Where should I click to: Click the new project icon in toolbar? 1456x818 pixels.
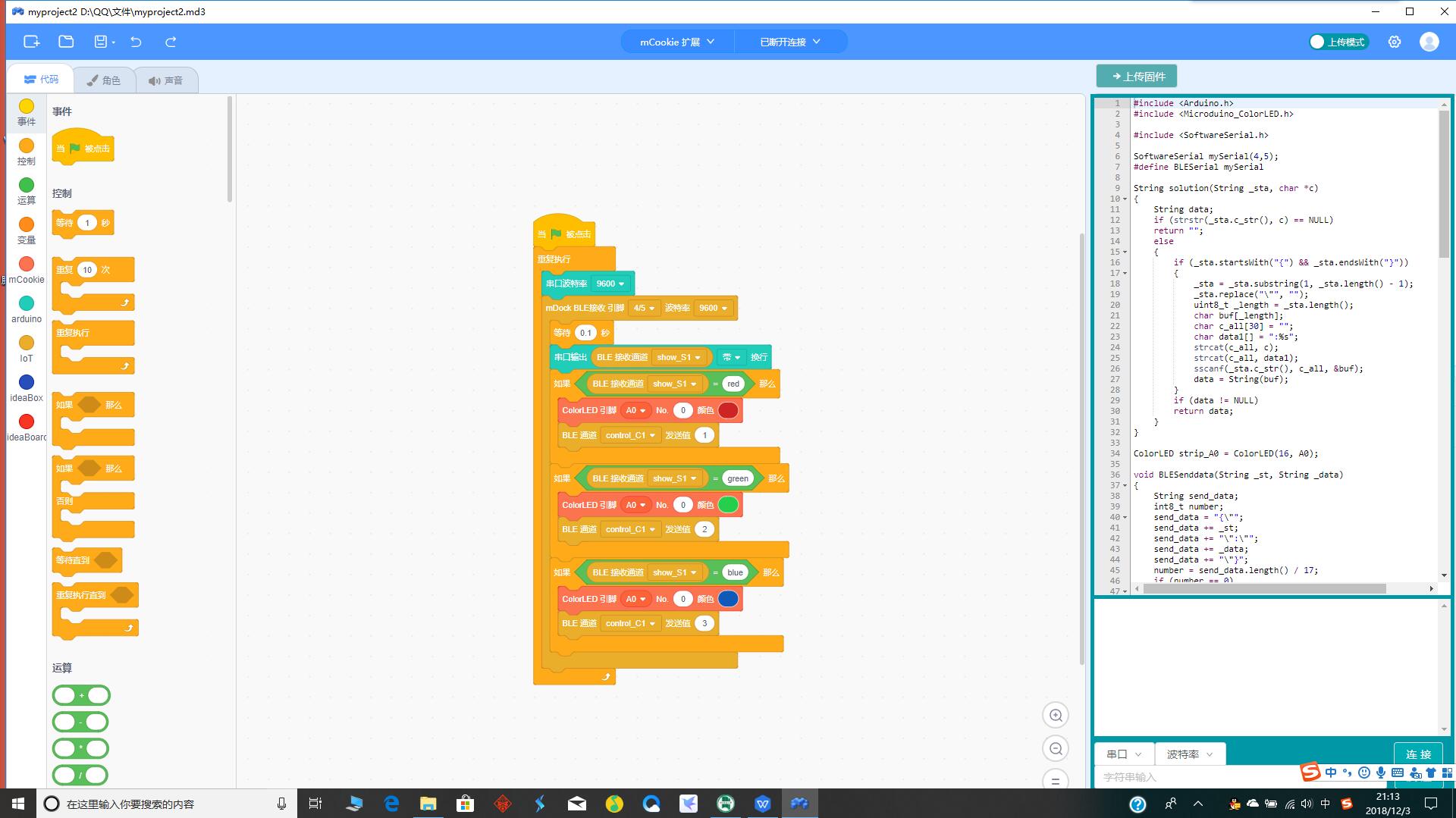(x=31, y=42)
